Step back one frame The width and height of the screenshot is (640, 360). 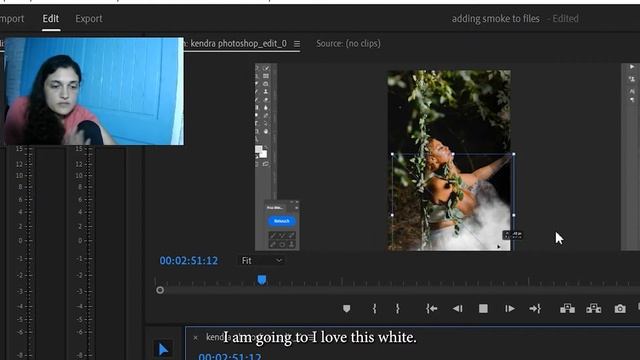458,309
